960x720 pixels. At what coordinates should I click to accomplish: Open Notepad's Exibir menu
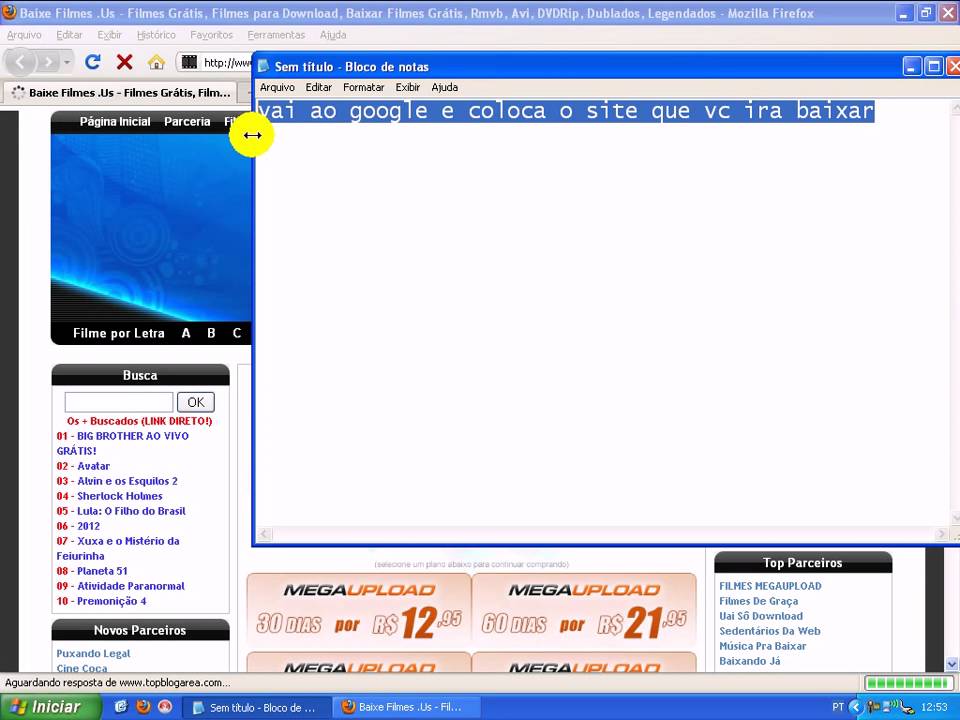click(x=408, y=88)
